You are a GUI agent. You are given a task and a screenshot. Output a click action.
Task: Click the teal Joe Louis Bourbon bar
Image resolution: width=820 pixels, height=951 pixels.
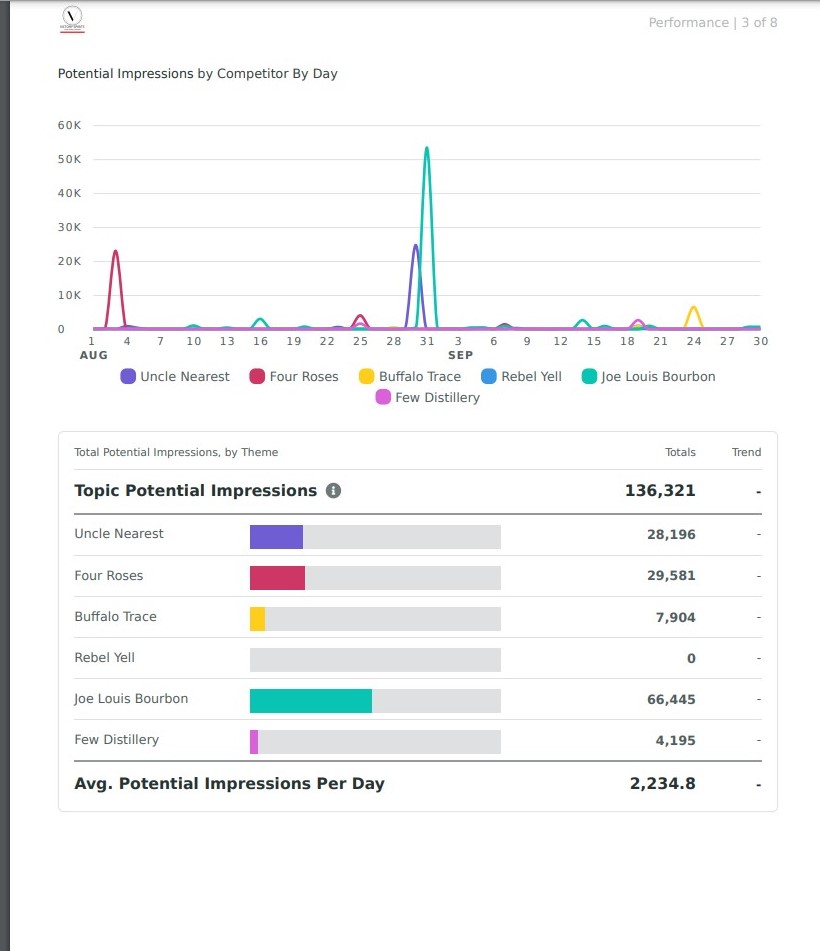pos(311,701)
